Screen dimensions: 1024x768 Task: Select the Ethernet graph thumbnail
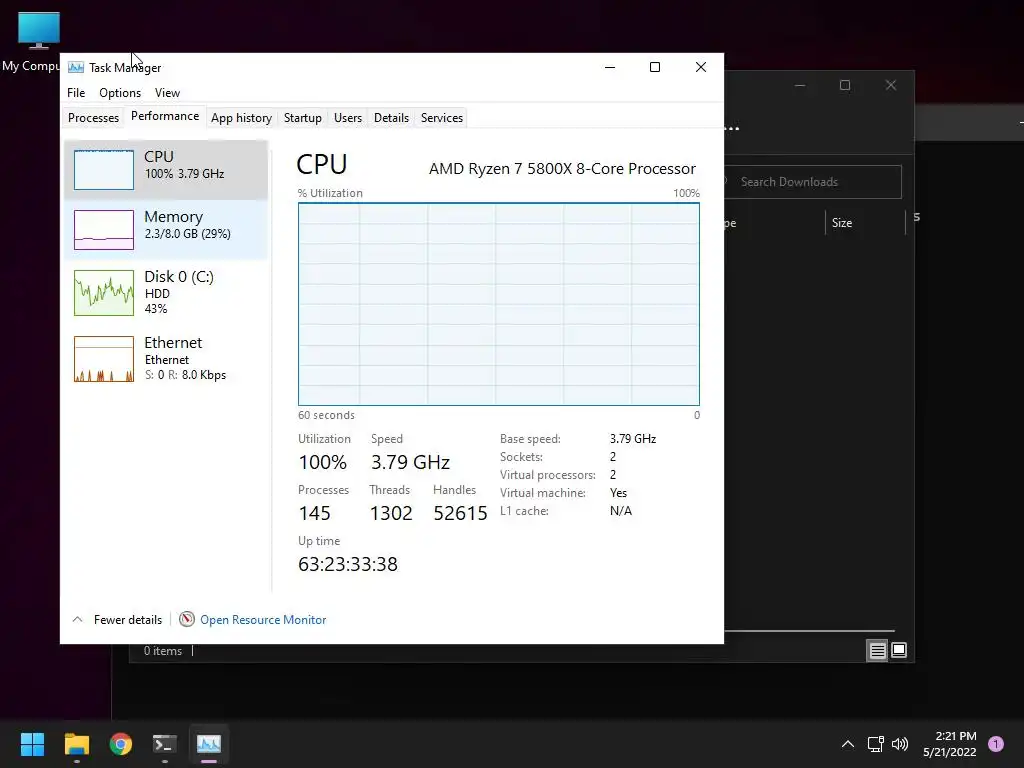pyautogui.click(x=104, y=359)
